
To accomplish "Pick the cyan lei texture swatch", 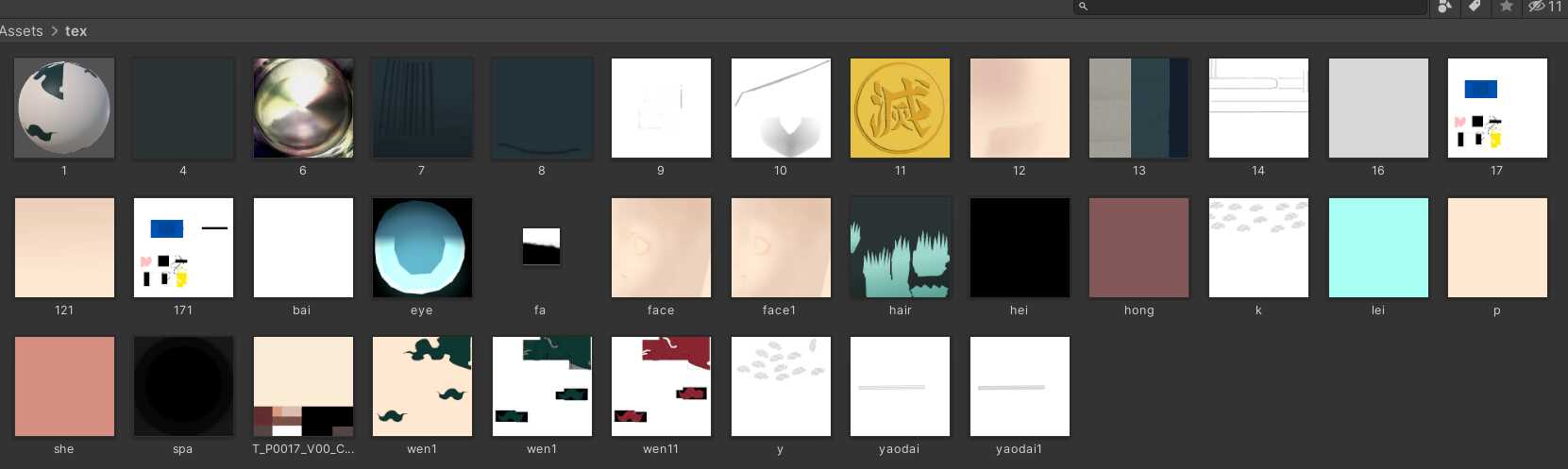I will [1377, 247].
